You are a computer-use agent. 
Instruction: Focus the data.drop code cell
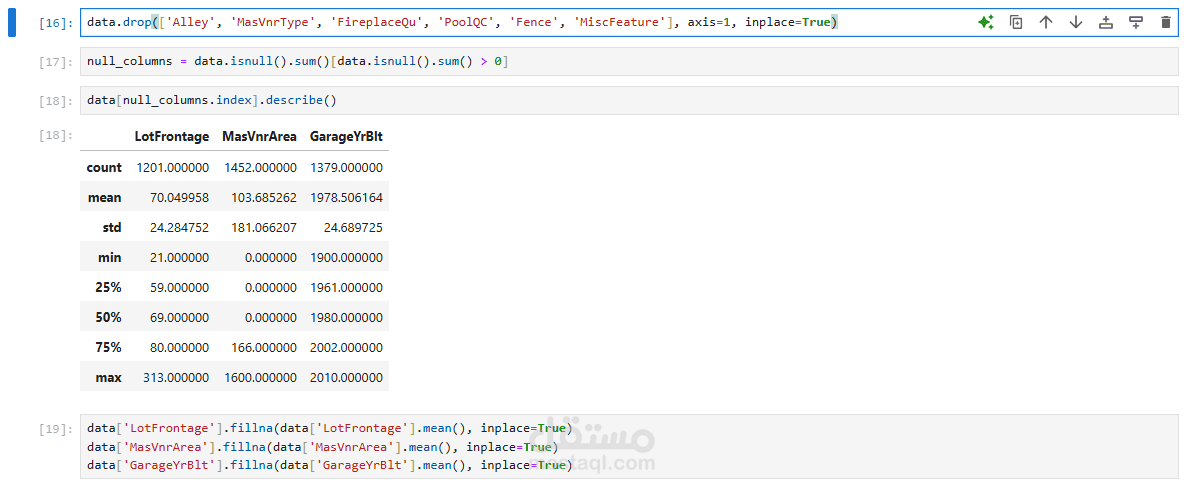(629, 23)
